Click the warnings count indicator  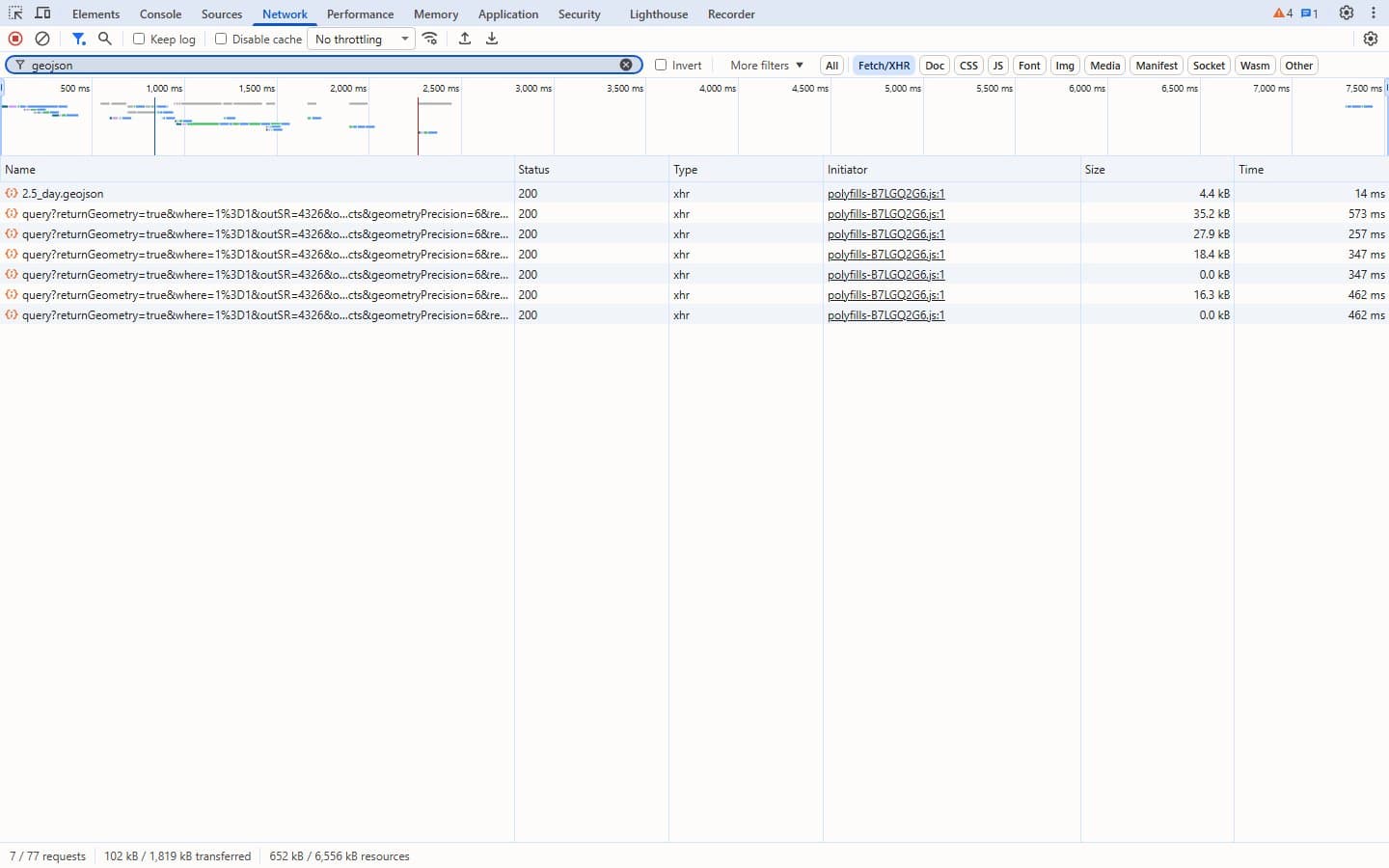coord(1283,14)
